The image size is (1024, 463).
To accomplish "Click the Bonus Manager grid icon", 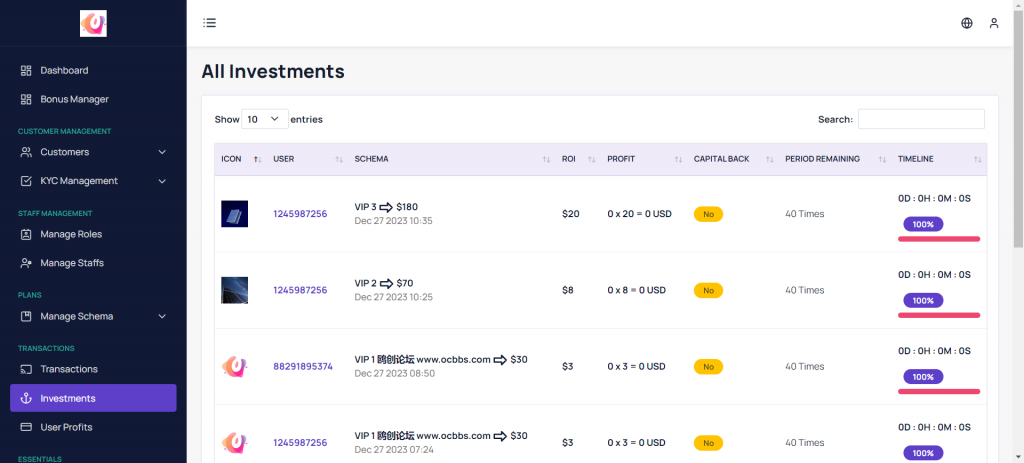I will pos(26,99).
